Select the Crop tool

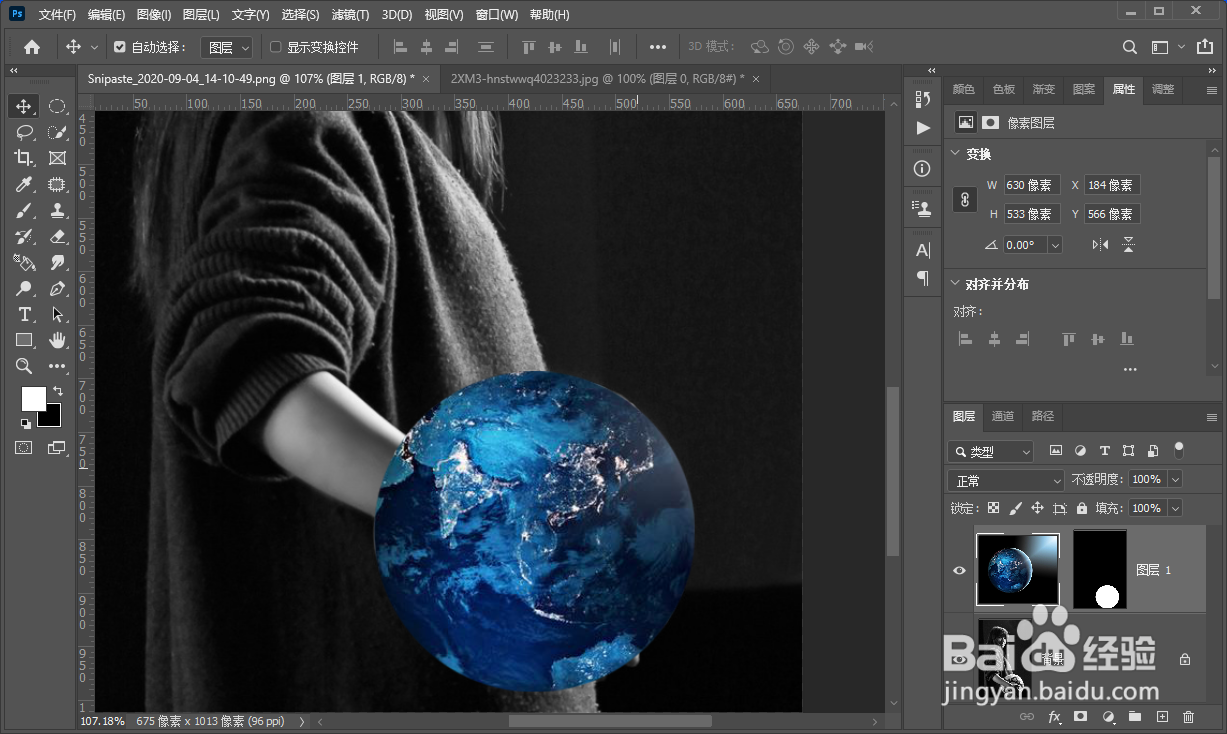pyautogui.click(x=24, y=158)
